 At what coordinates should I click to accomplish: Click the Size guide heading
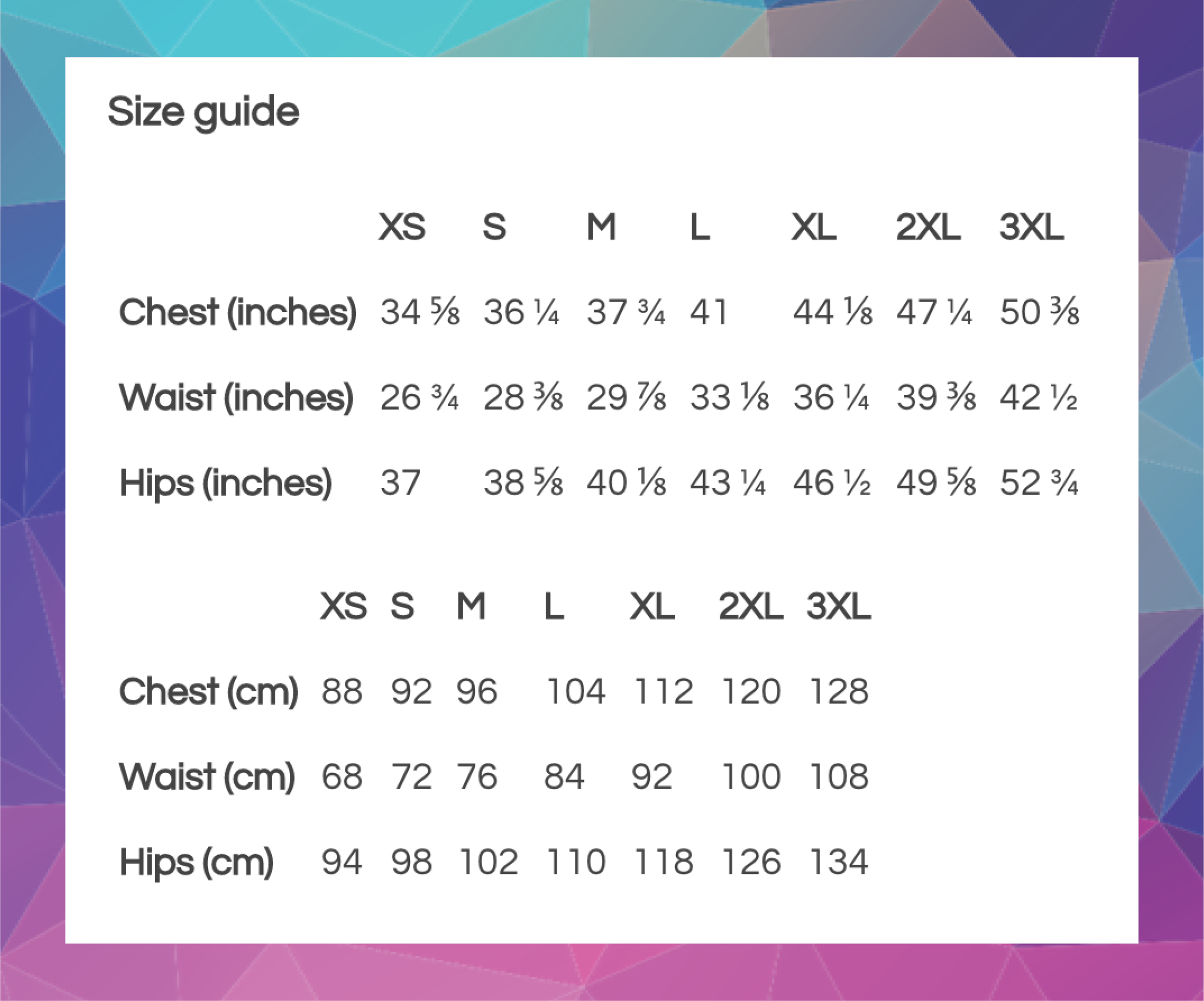coord(203,112)
